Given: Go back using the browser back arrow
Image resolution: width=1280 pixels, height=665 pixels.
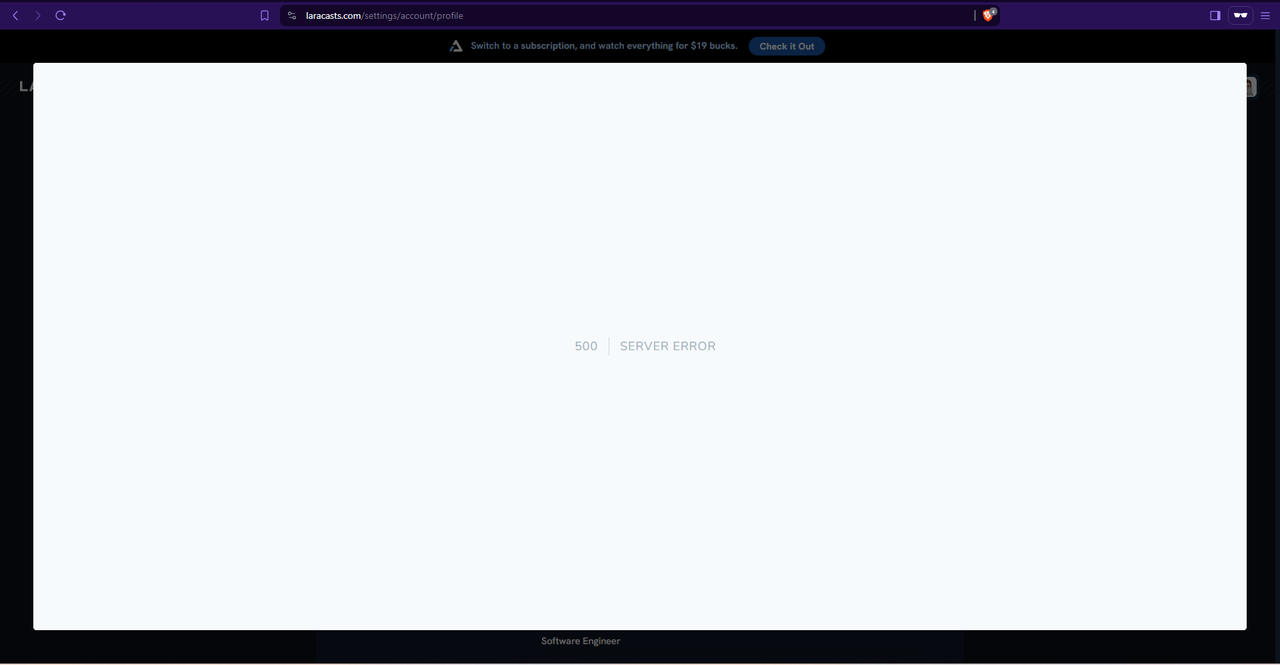Looking at the screenshot, I should click(x=15, y=15).
